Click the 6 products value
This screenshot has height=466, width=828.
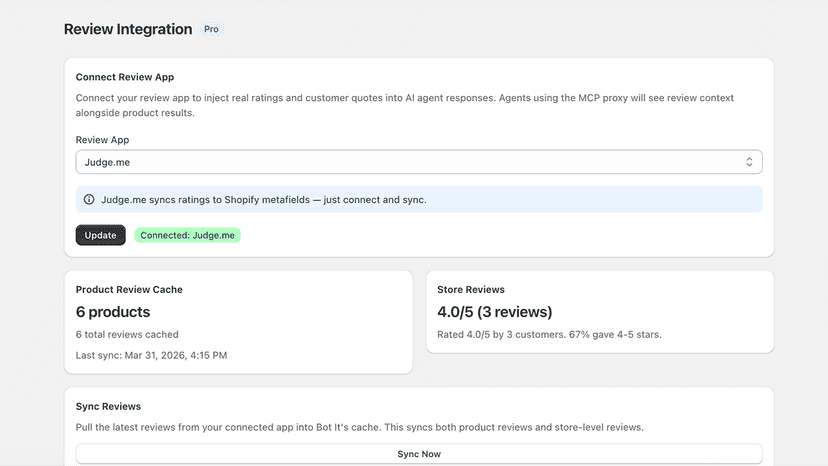click(x=113, y=312)
